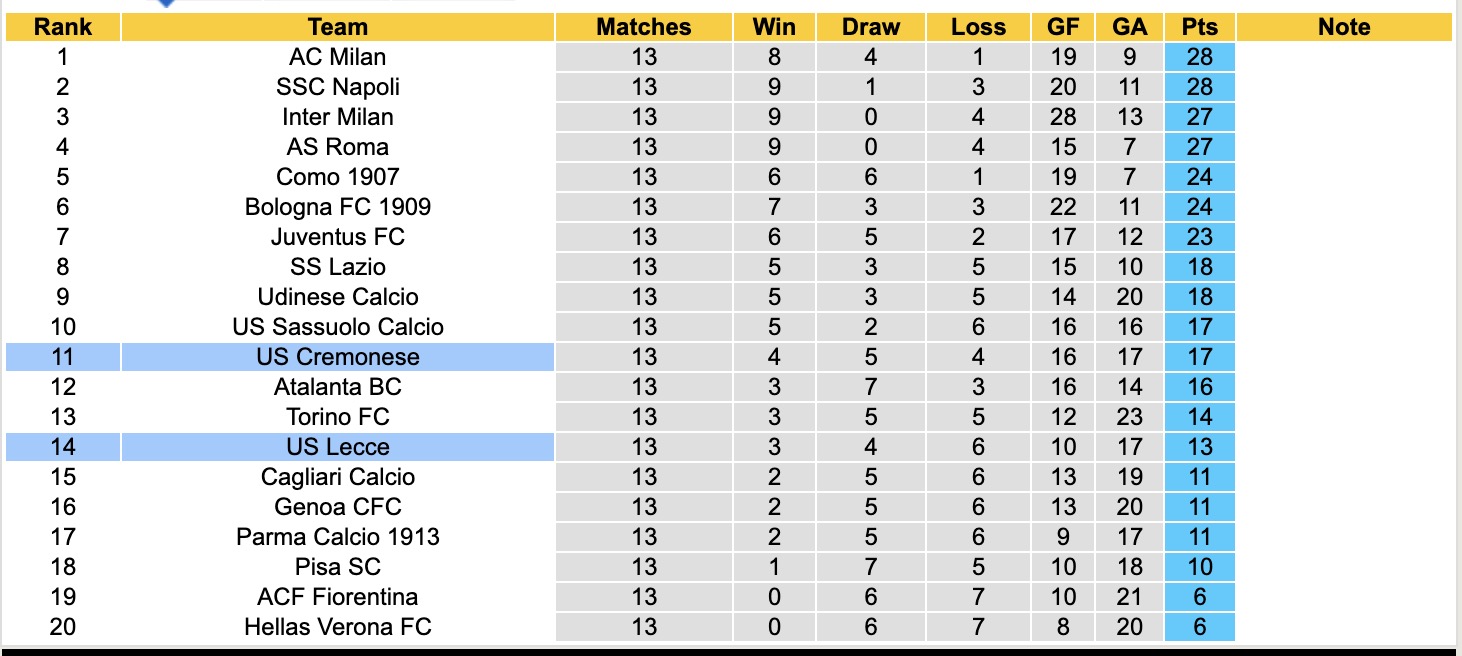Select the Loss column header
1462x656 pixels.
point(978,27)
